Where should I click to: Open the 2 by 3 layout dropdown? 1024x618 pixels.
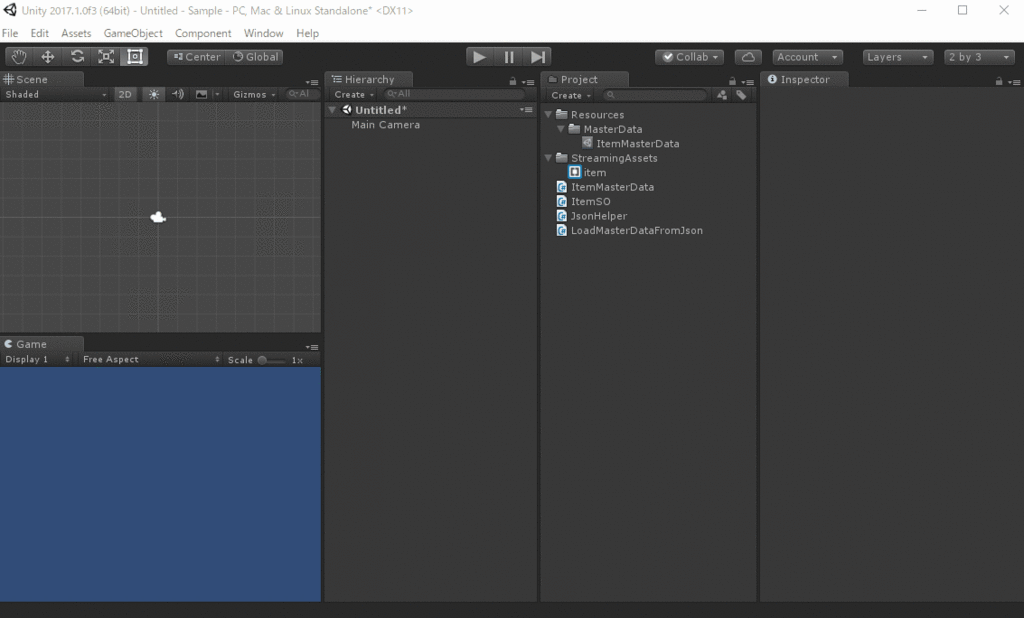pyautogui.click(x=979, y=57)
